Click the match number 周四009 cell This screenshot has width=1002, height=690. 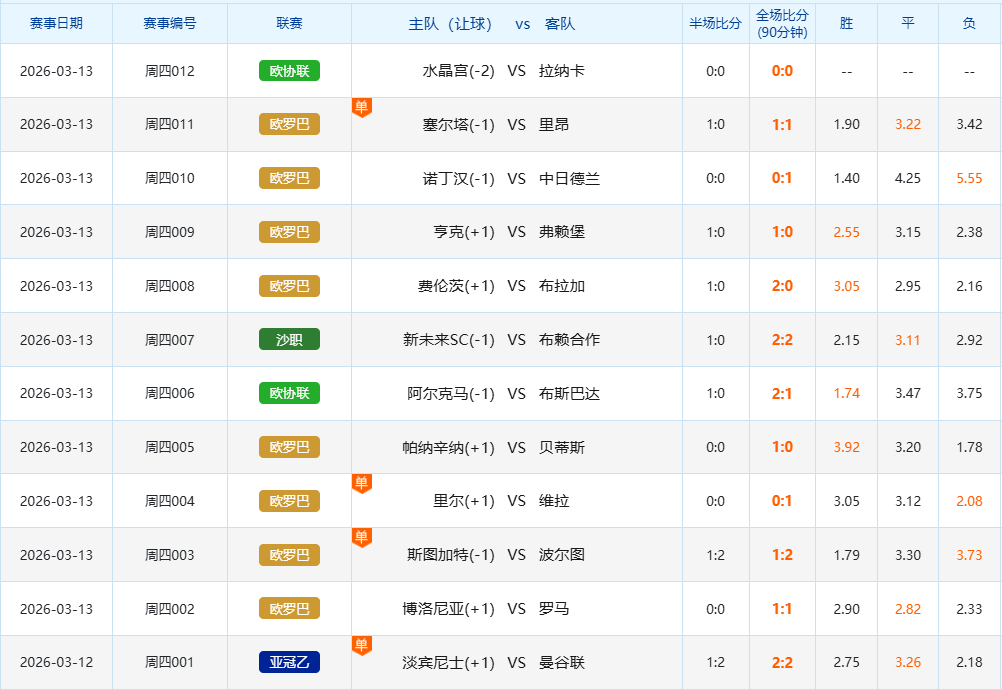(170, 232)
